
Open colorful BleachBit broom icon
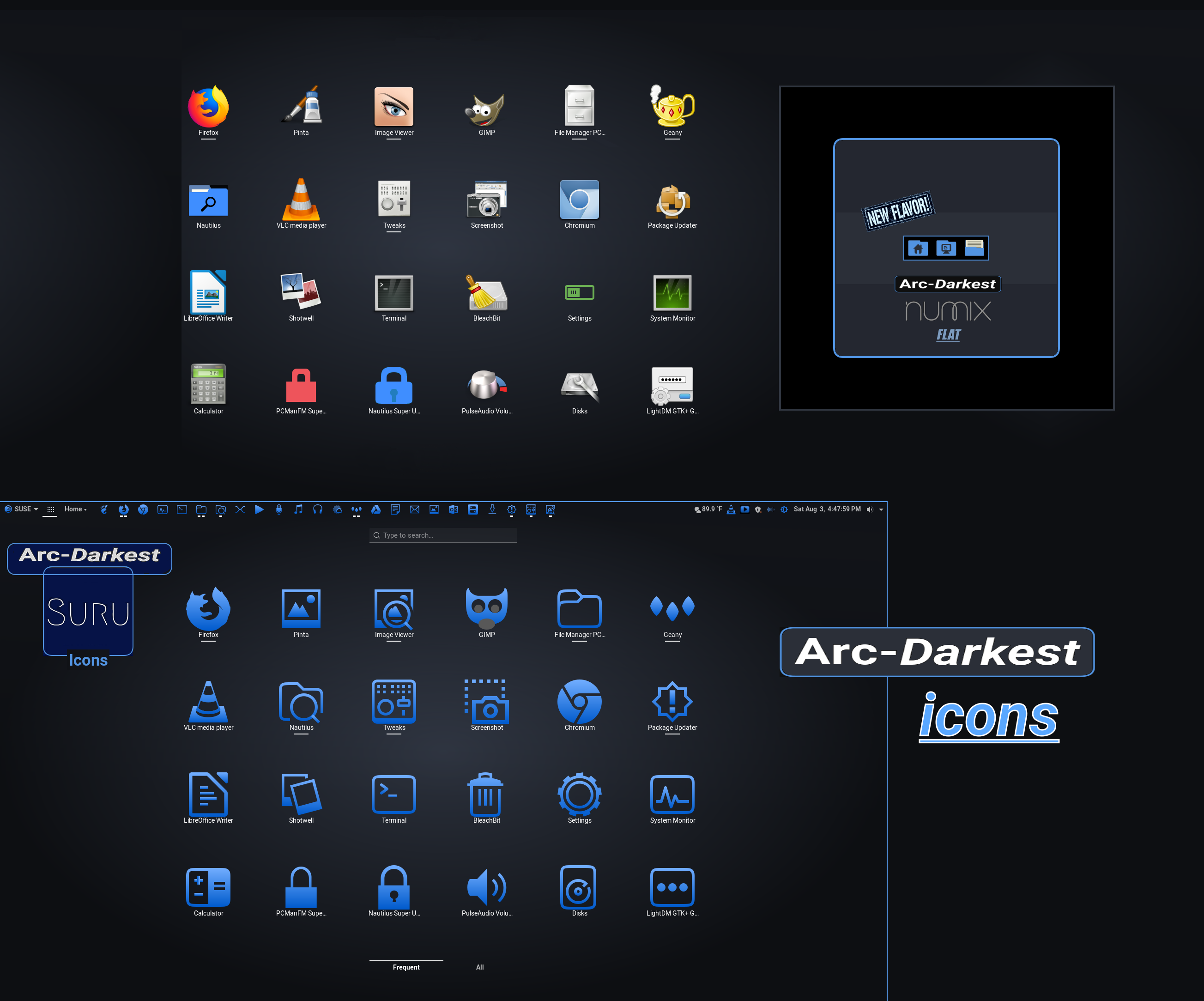point(486,292)
